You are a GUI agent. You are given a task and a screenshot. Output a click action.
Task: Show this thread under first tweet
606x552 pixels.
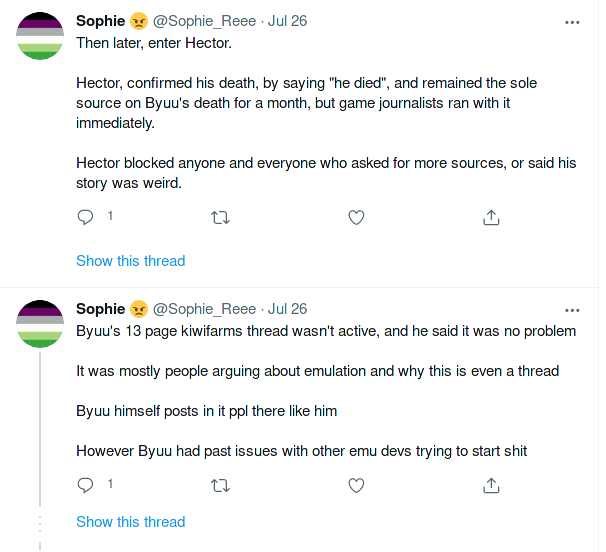[x=131, y=261]
